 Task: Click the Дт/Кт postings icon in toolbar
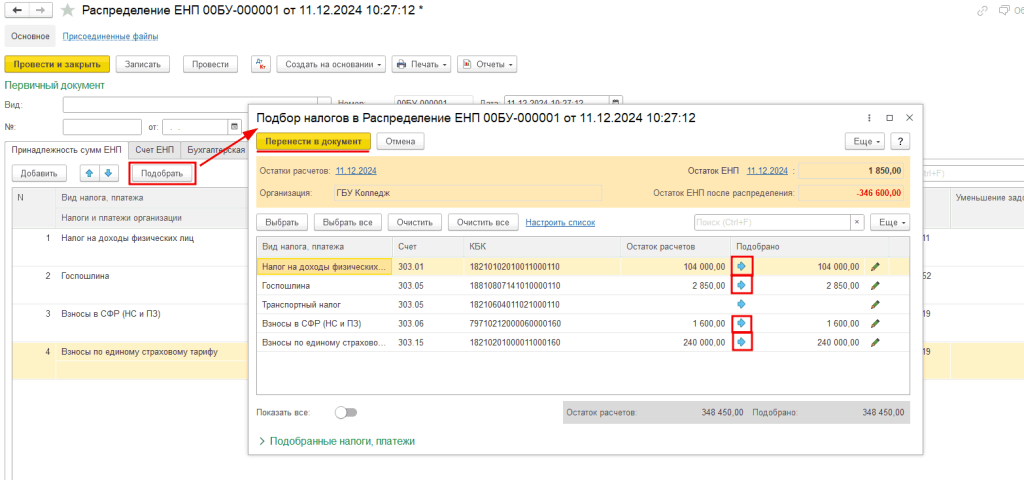click(260, 64)
